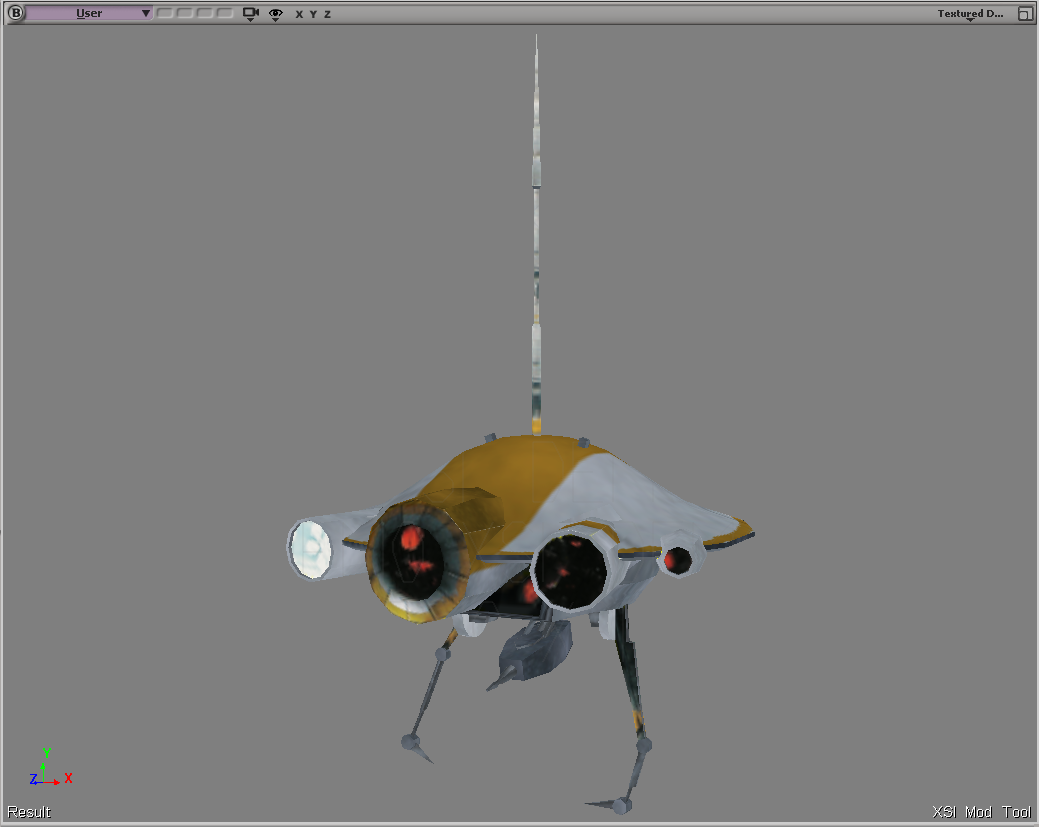Click the Z axis view button
The image size is (1039, 827).
[327, 14]
